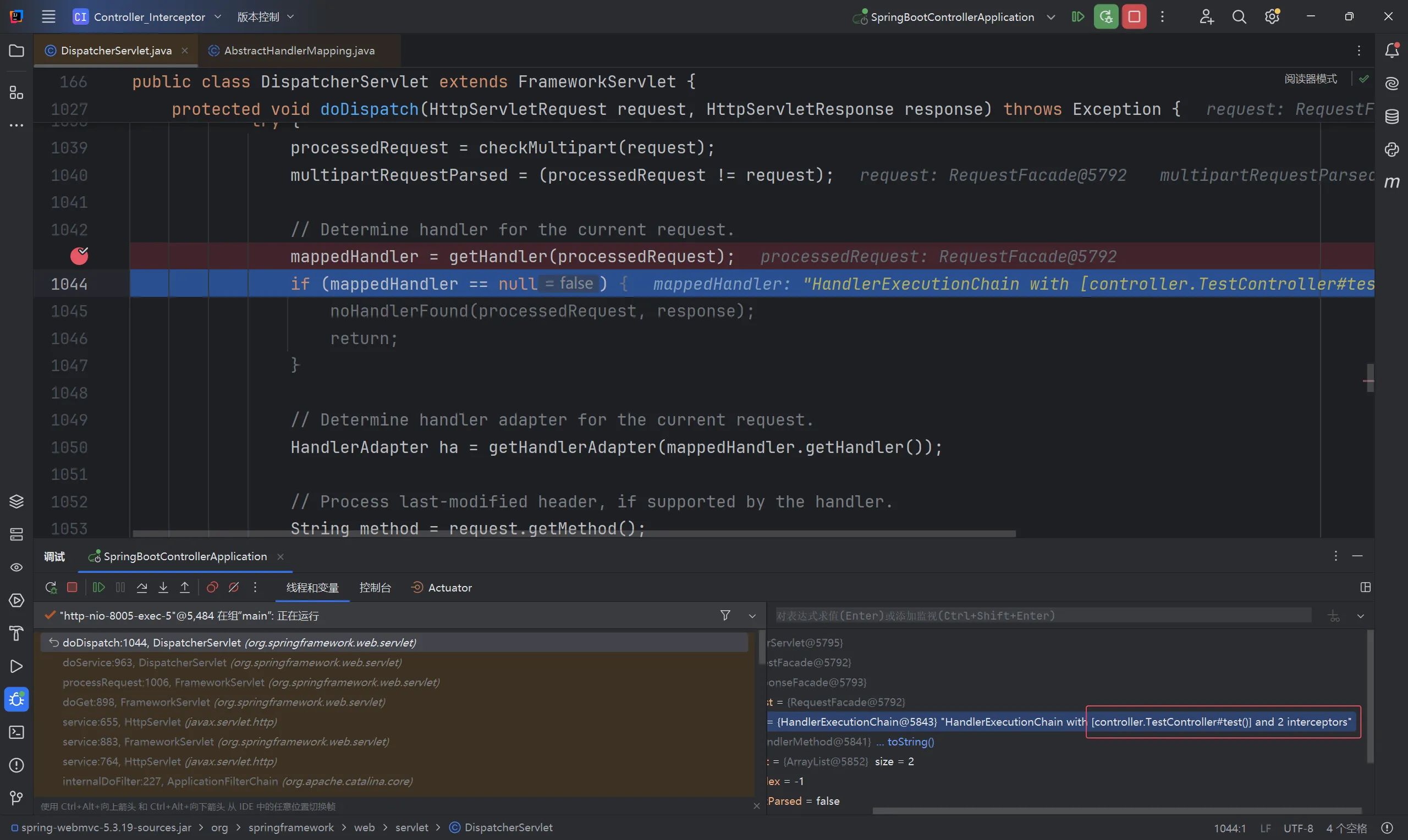The width and height of the screenshot is (1408, 840).
Task: View breakpoints red circles icon
Action: click(x=212, y=588)
